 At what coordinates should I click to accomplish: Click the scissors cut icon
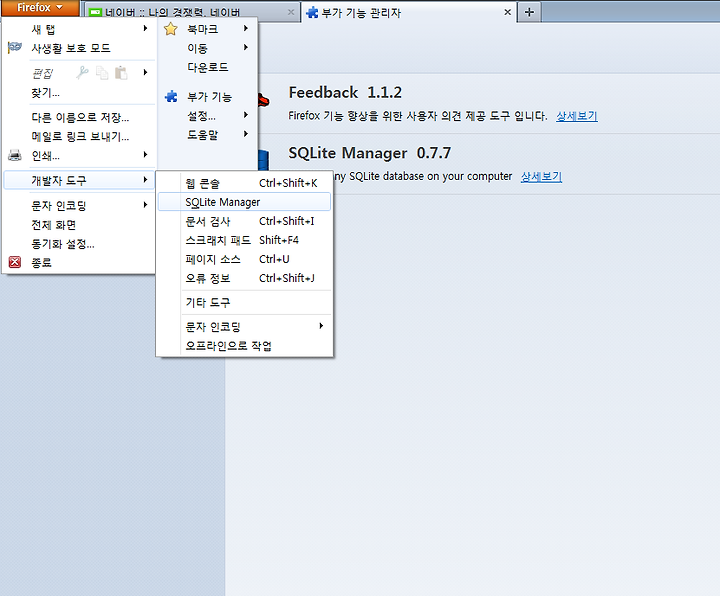pyautogui.click(x=83, y=73)
